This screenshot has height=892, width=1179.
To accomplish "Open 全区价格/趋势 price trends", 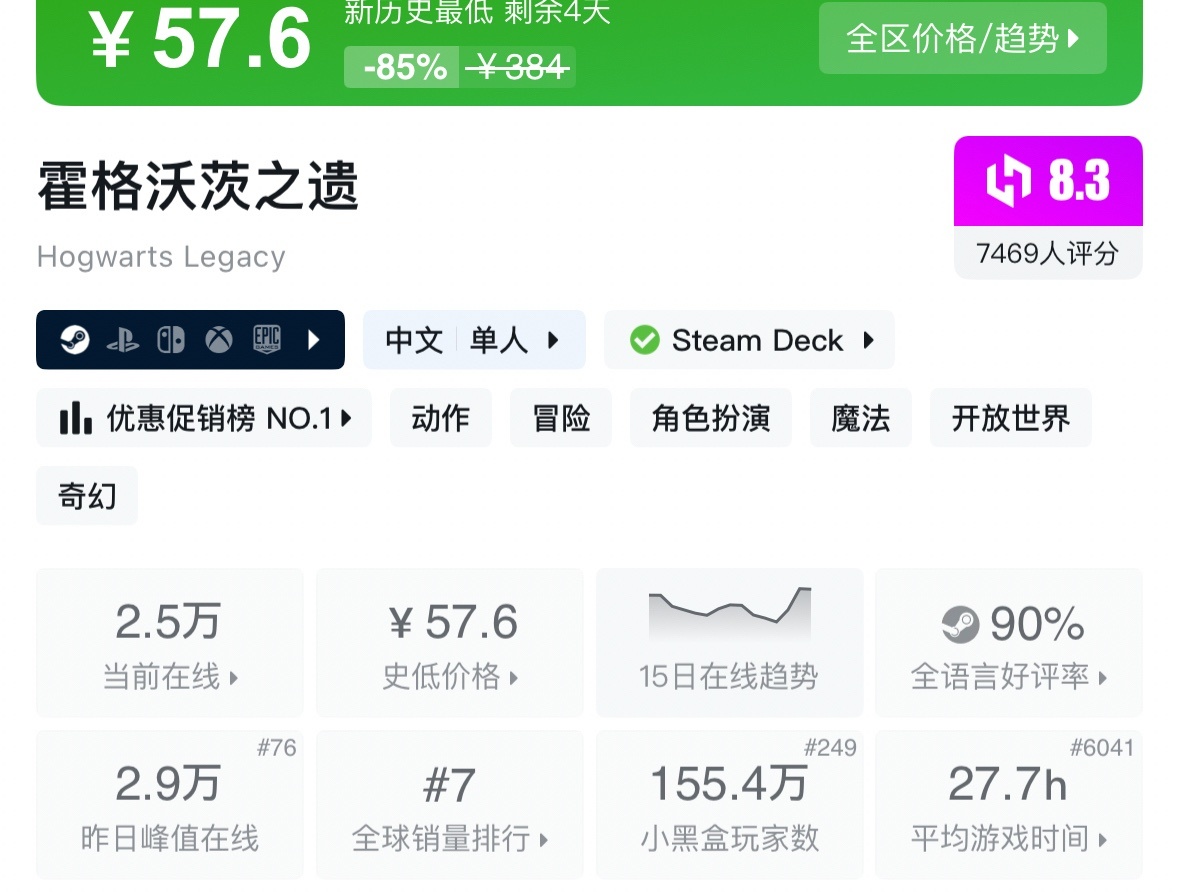I will 962,39.
